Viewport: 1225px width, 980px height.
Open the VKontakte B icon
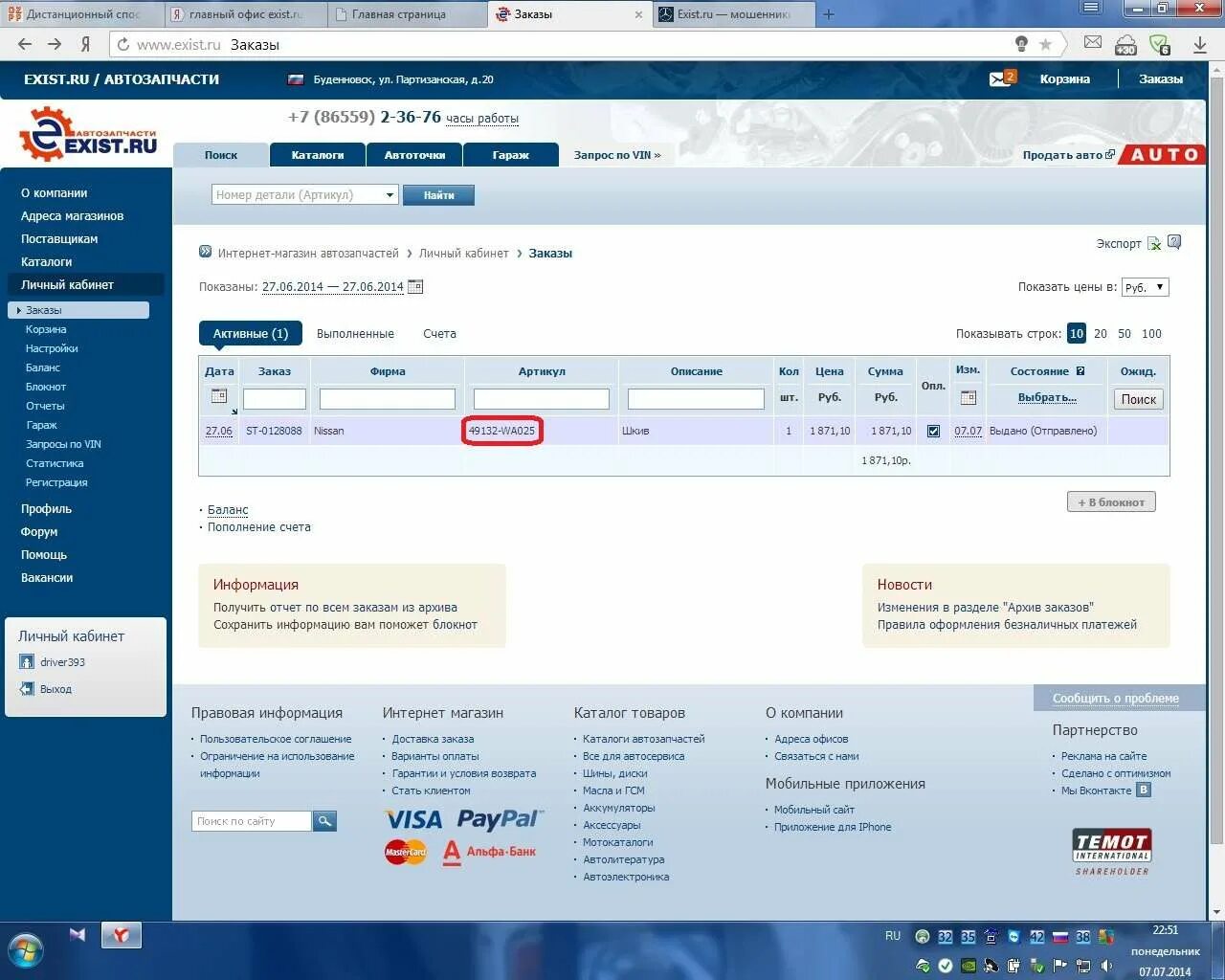coord(1144,790)
